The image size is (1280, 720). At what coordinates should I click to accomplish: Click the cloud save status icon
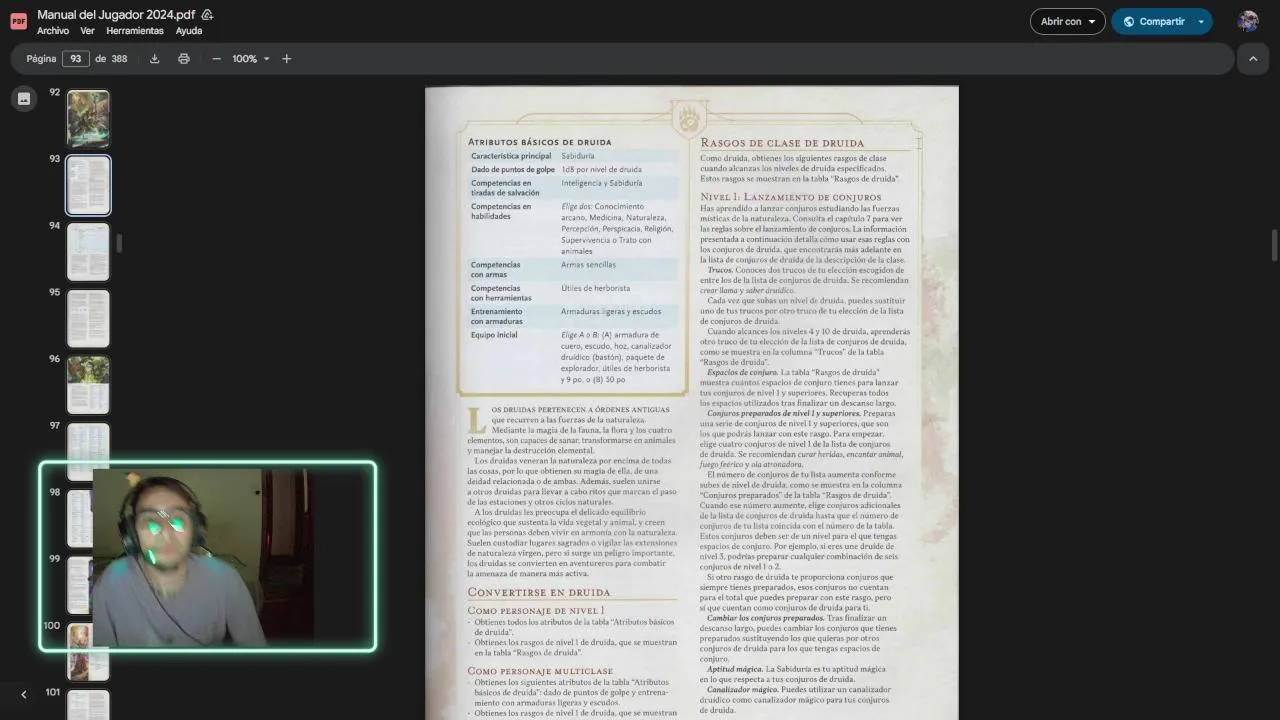pos(207,15)
